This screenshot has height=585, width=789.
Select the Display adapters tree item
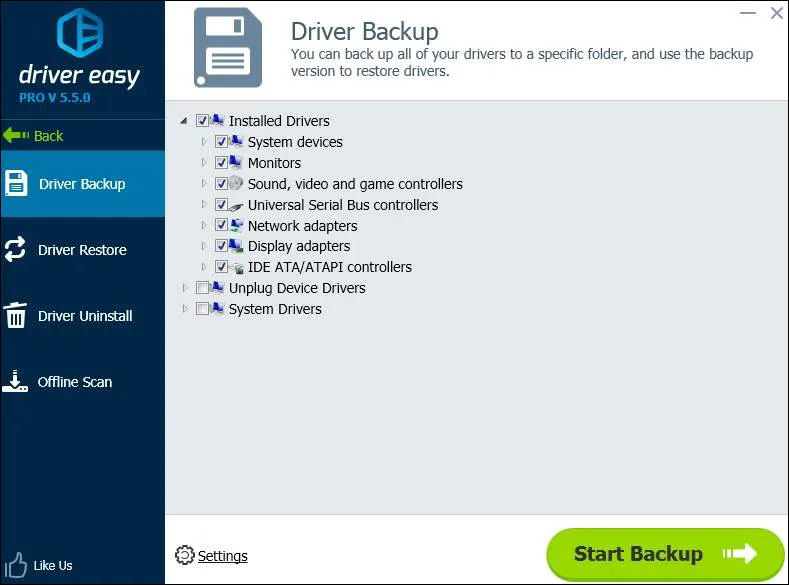click(298, 246)
